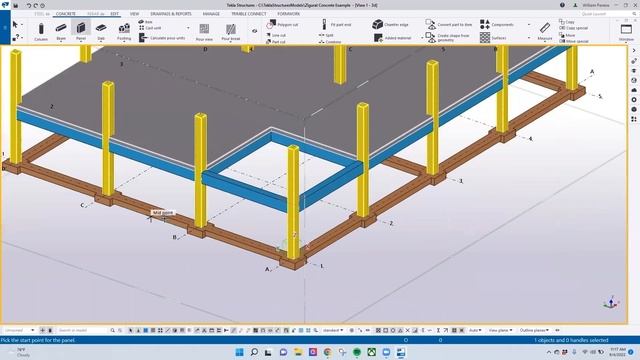Open taskbar Search
This screenshot has width=640, height=360.
(254, 352)
